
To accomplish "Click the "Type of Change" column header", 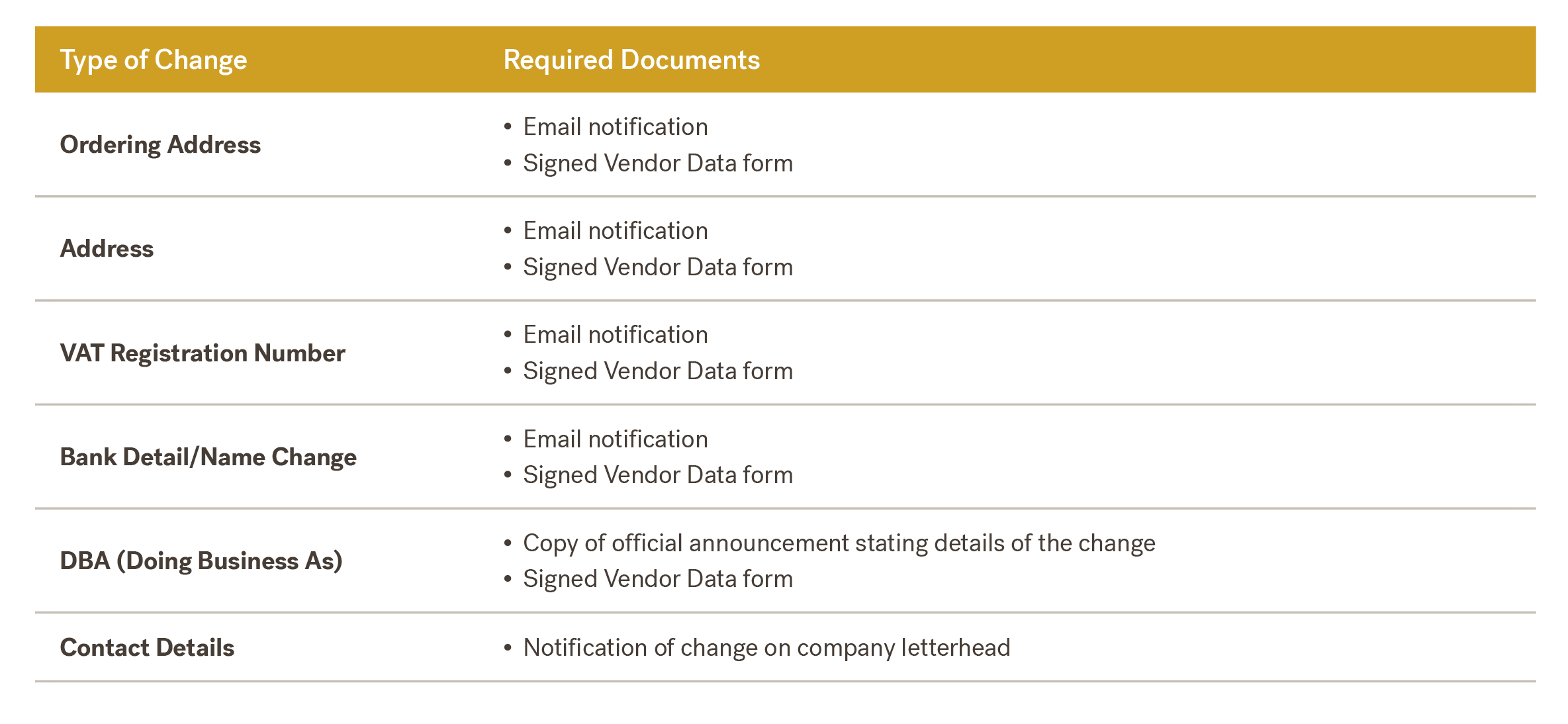I will [153, 60].
